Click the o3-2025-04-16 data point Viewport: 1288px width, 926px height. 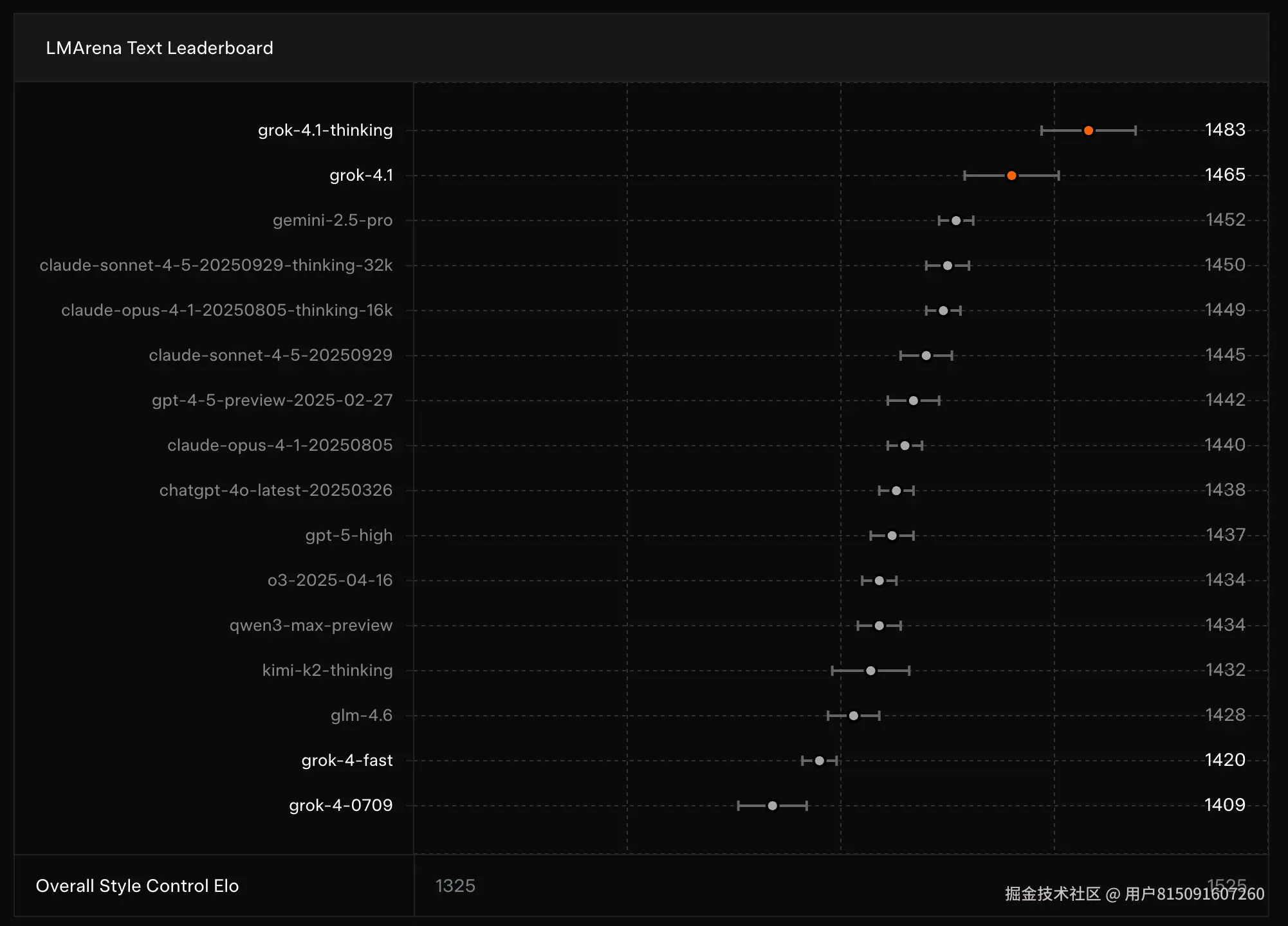coord(879,581)
